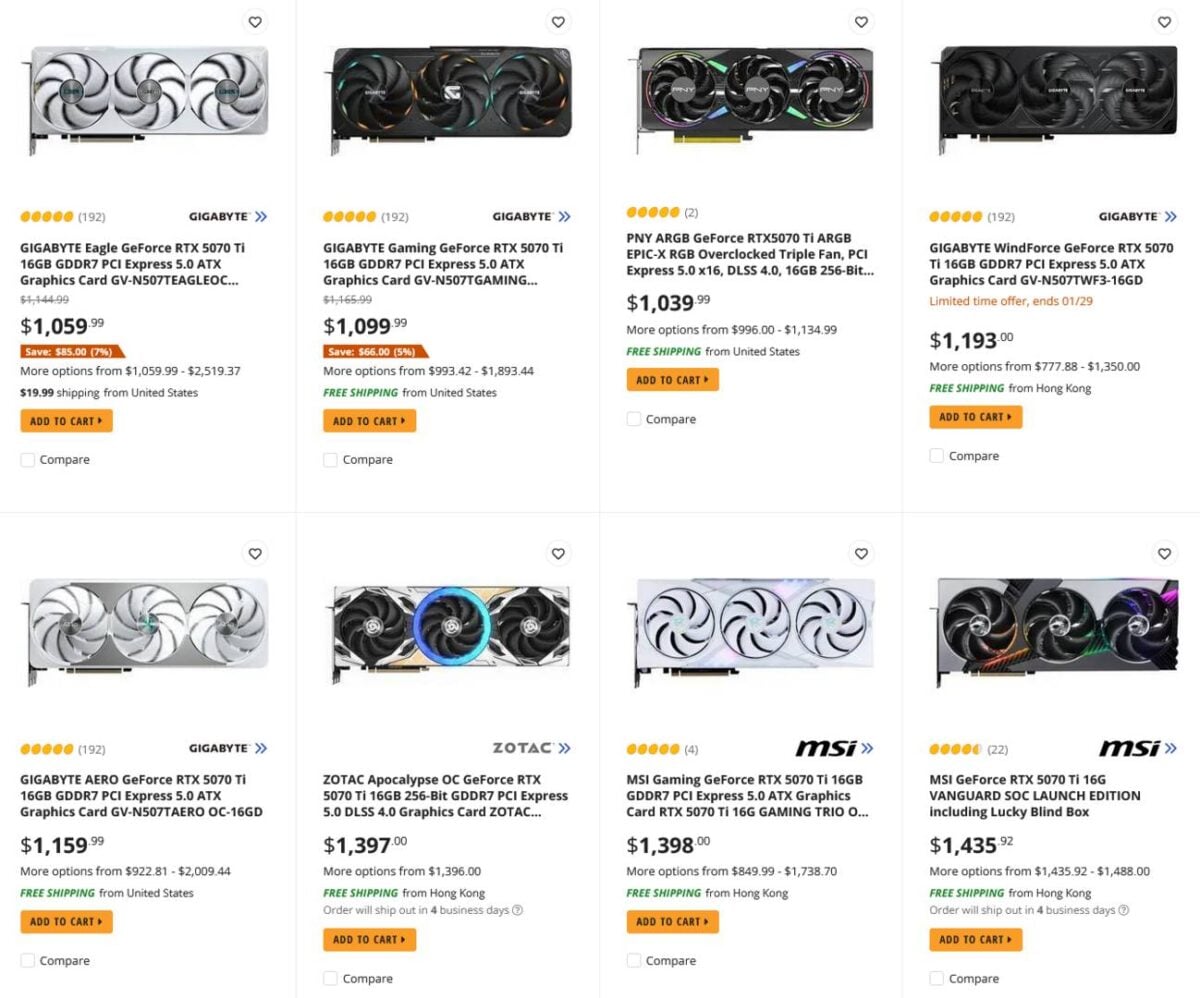1200x998 pixels.
Task: Favorite the MSI VANGUARD SOC LAUNCH EDITION card
Action: (1164, 553)
